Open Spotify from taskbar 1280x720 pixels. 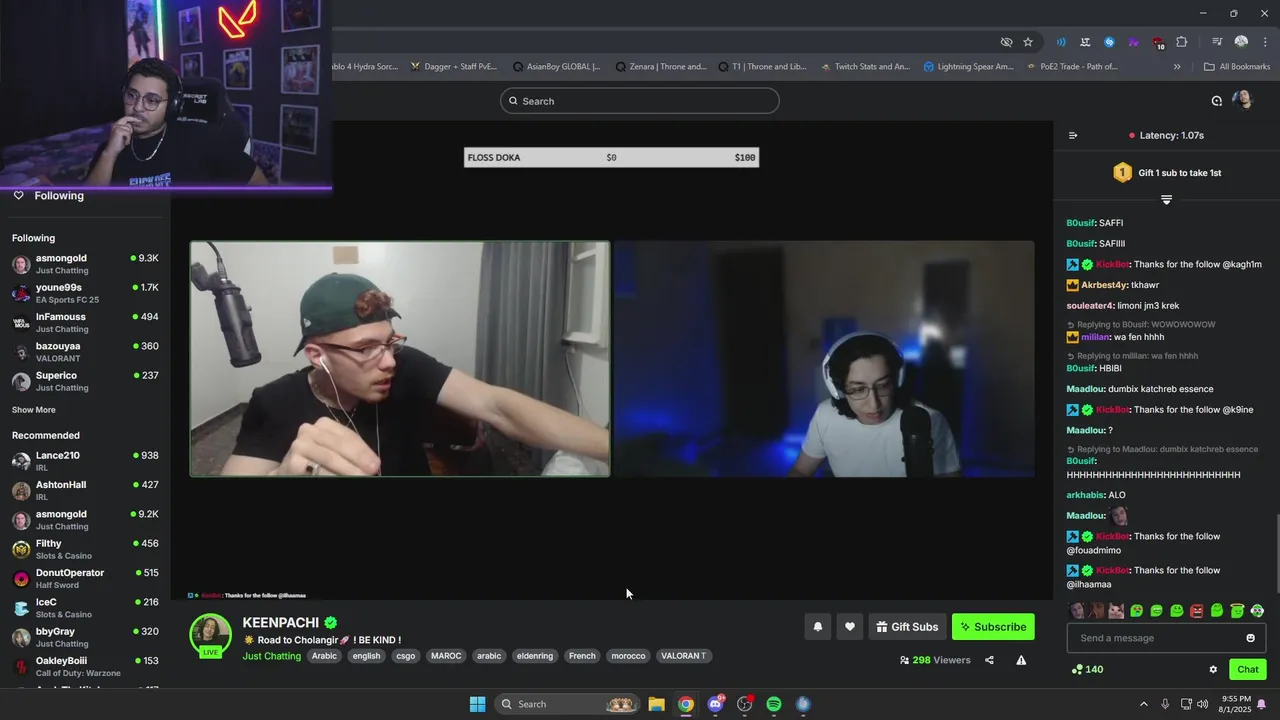click(774, 704)
